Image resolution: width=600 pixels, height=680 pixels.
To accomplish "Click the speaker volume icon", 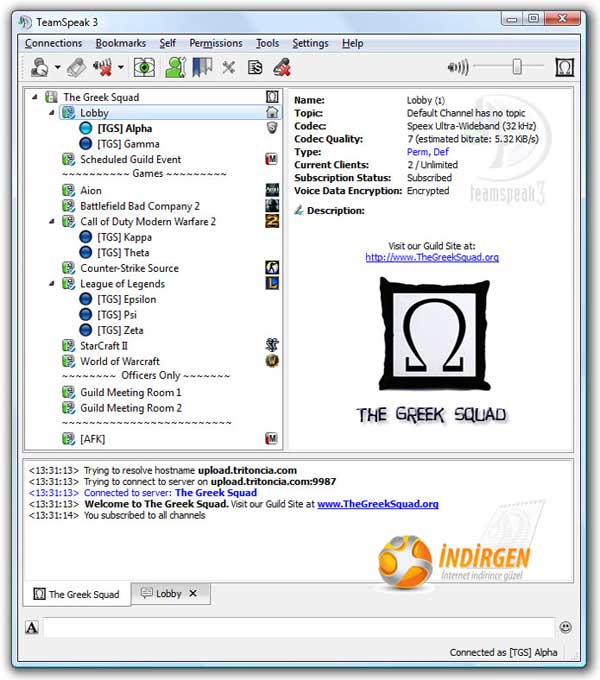I will 458,68.
